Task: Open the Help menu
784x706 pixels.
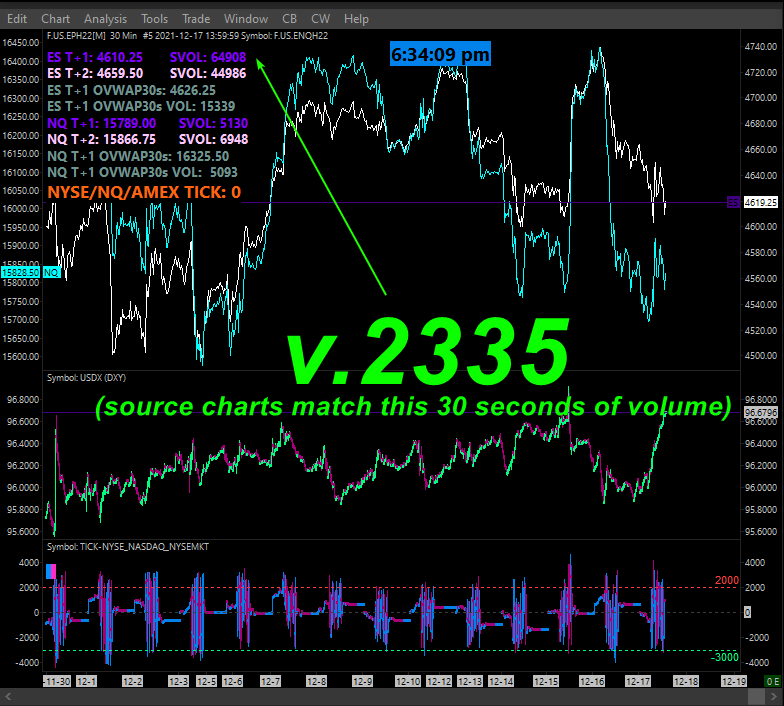Action: [356, 19]
